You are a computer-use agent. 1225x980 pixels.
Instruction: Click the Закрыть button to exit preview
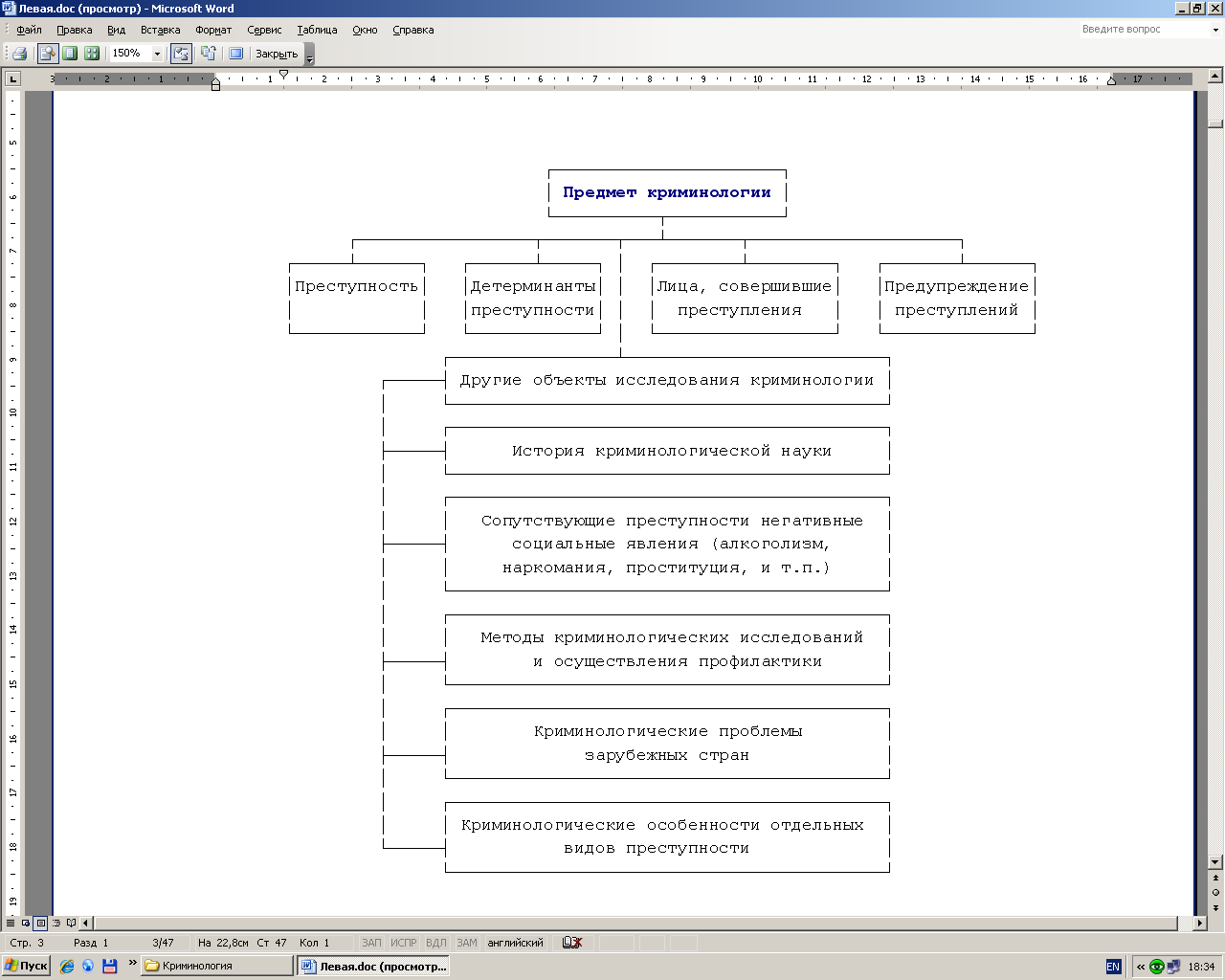pos(277,54)
